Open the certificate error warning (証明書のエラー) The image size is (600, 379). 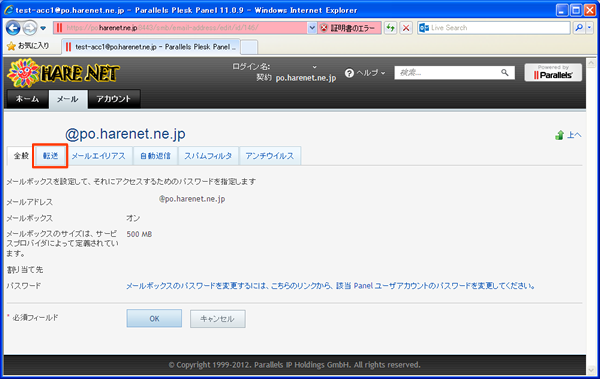click(349, 28)
